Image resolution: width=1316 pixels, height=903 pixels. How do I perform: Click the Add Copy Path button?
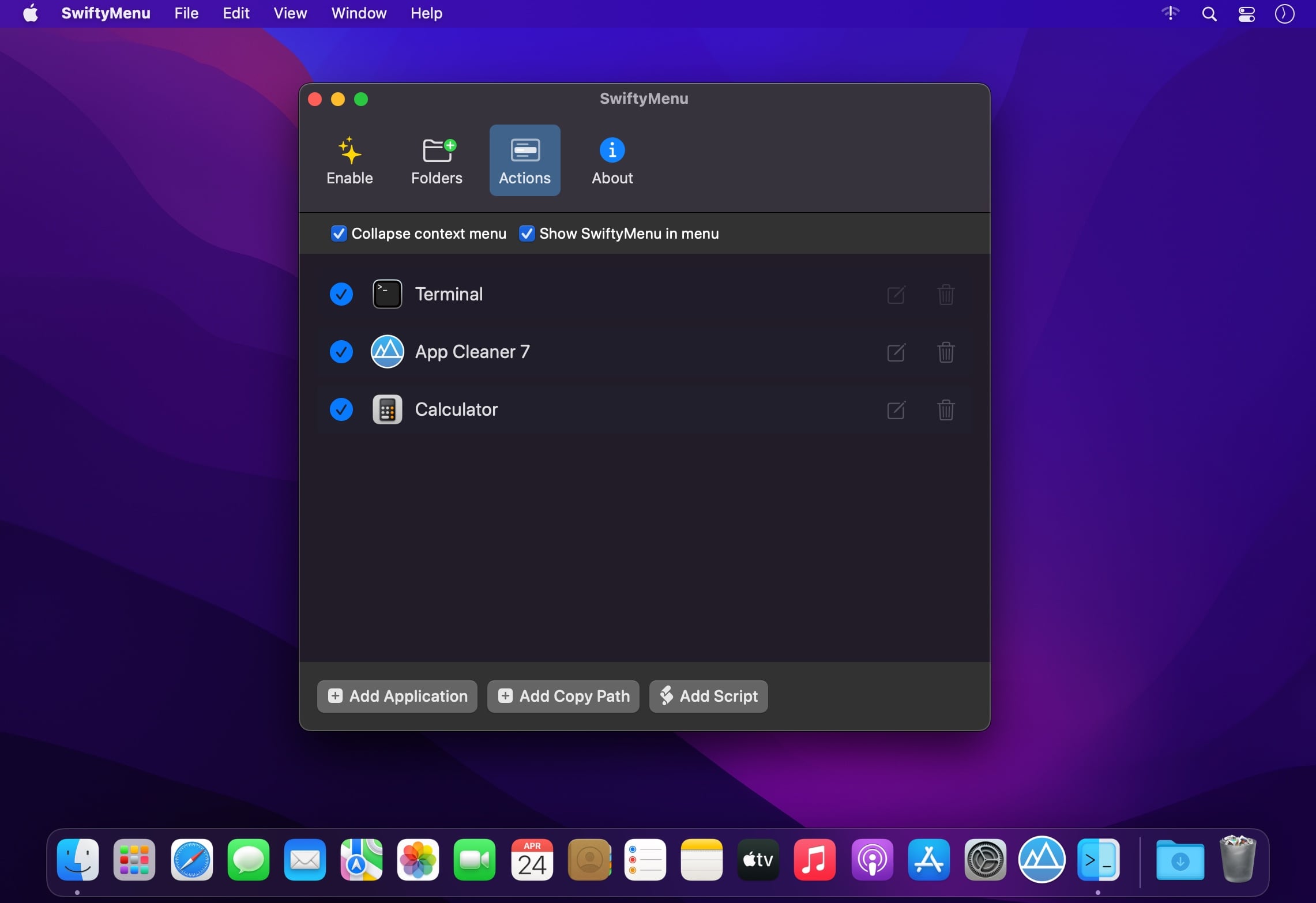tap(563, 697)
